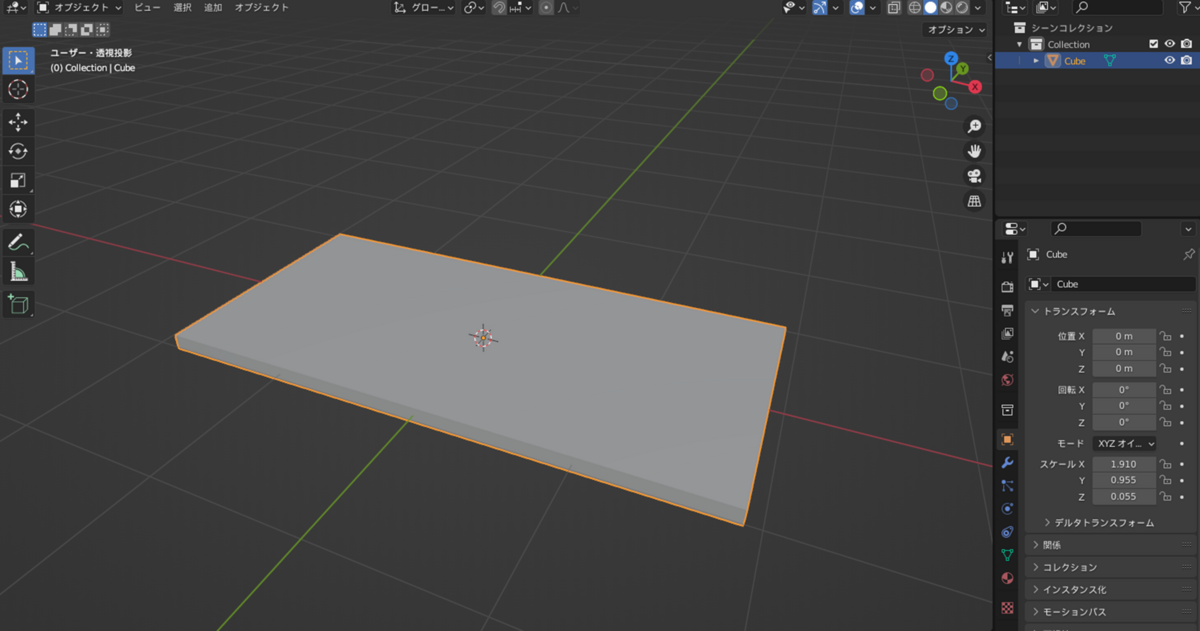Open the Physics properties tab
1200x631 pixels.
(x=1007, y=509)
